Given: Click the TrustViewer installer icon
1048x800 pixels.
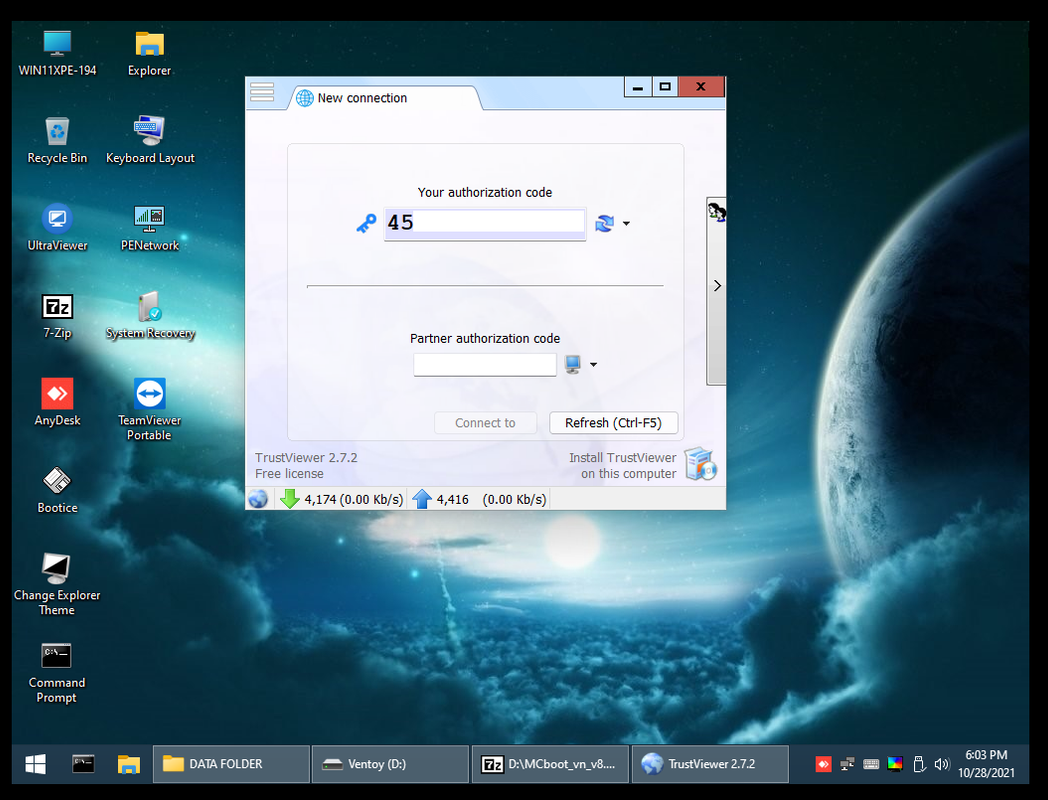Looking at the screenshot, I should [700, 464].
